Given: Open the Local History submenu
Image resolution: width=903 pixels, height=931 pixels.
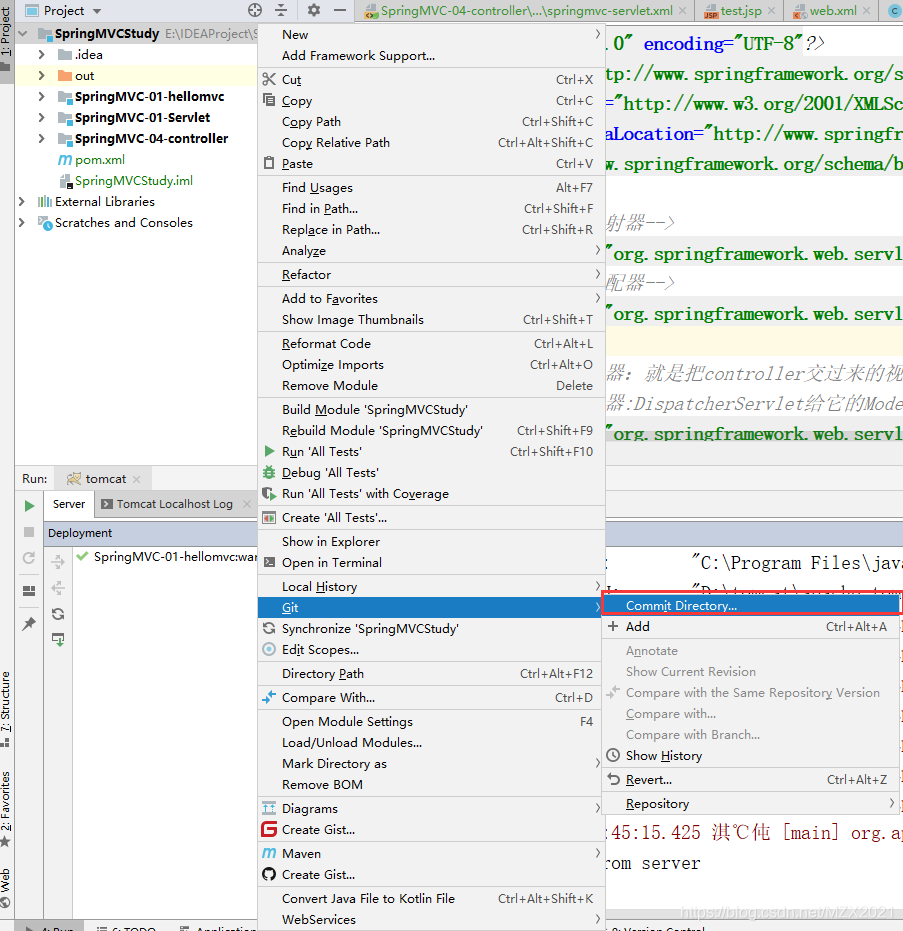Looking at the screenshot, I should click(431, 586).
